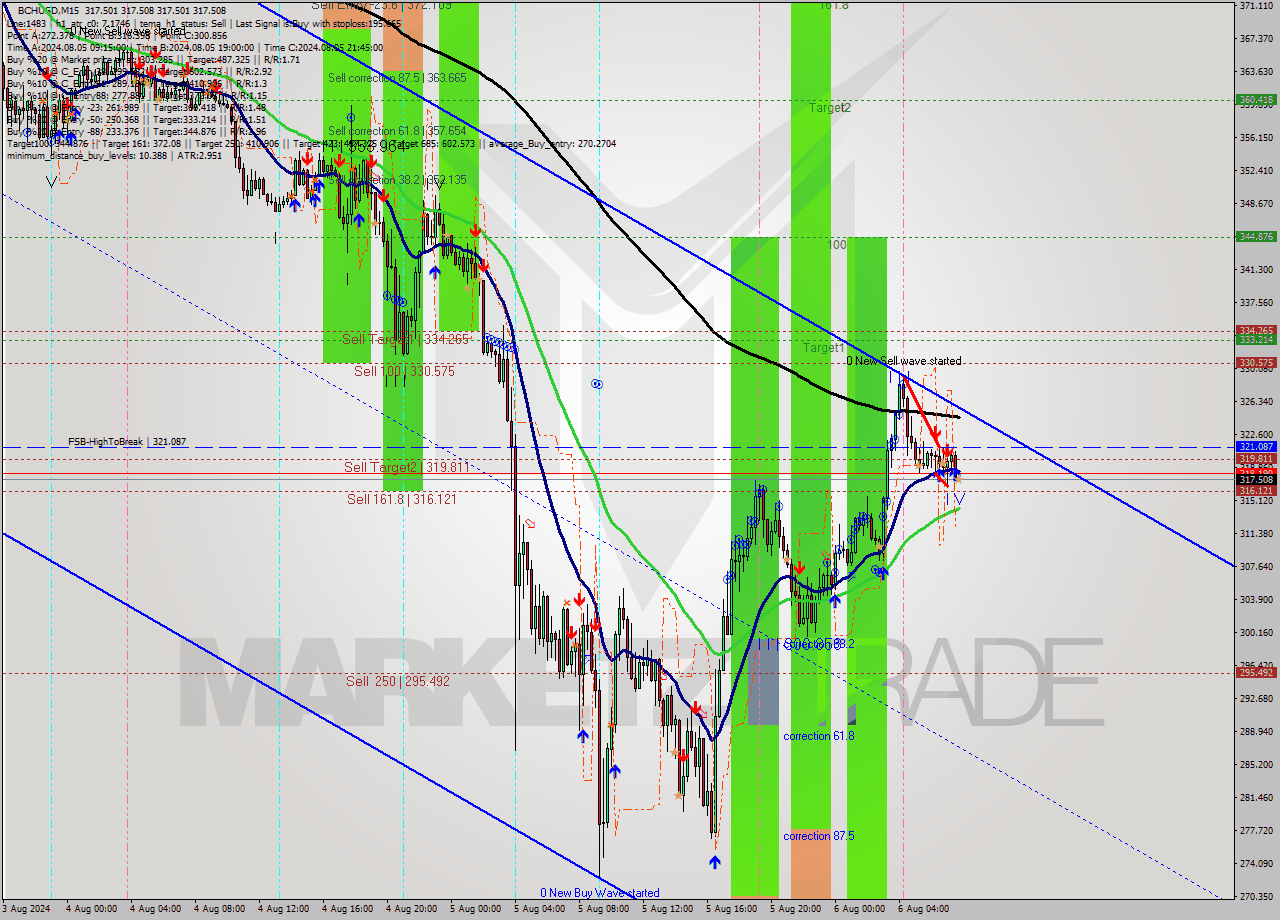
Task: Click the blue 321.087 price tag
Action: click(x=1256, y=447)
